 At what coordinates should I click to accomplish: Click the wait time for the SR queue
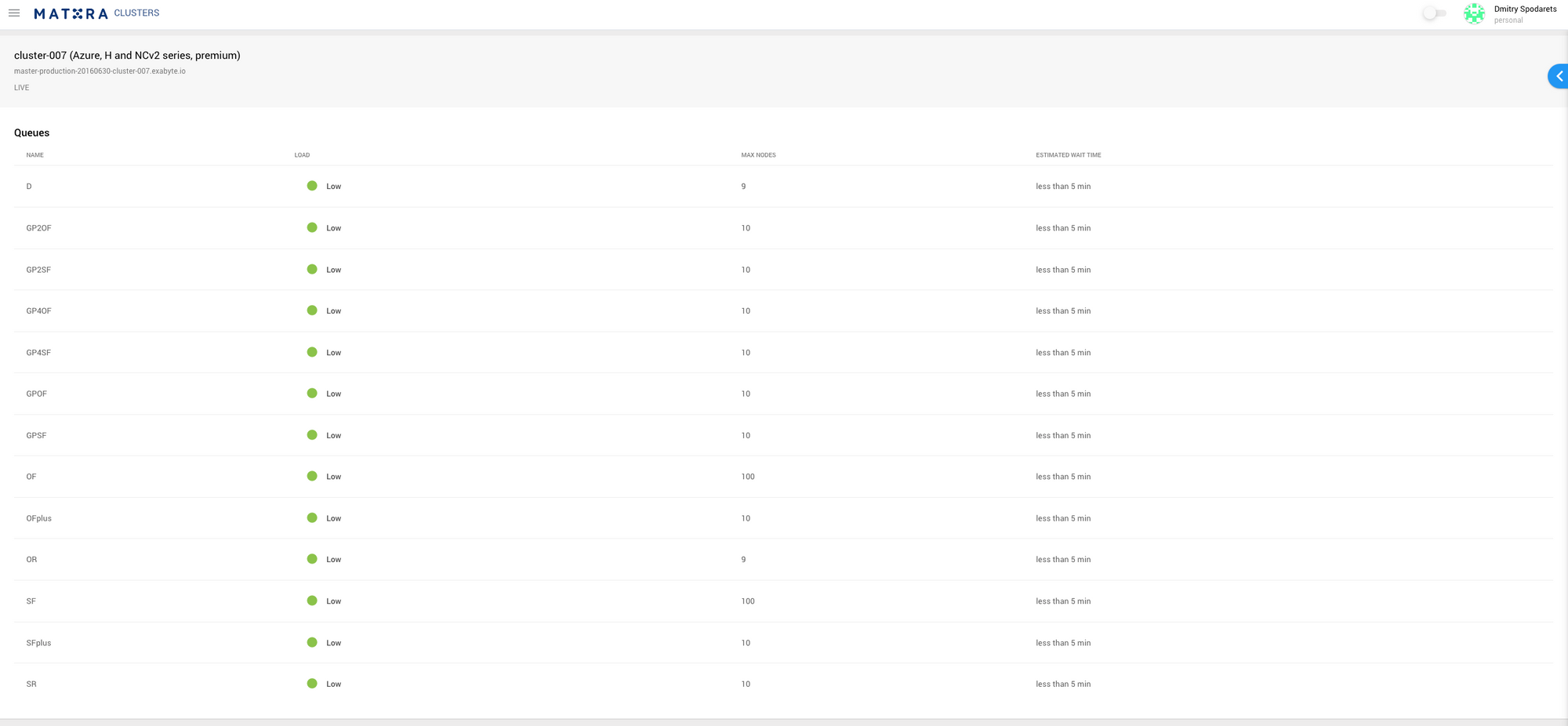coord(1063,684)
